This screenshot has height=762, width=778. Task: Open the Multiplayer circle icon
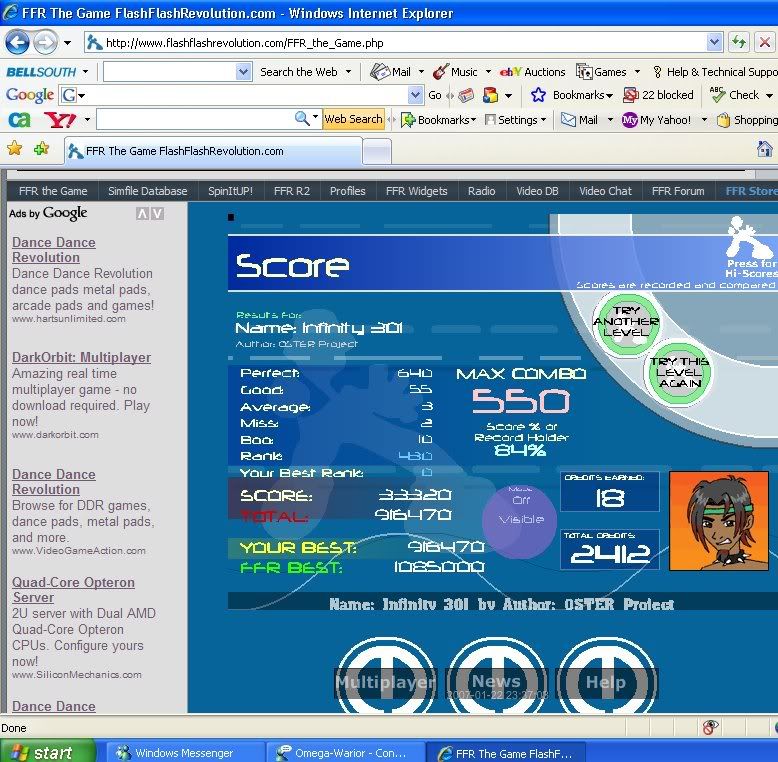385,680
